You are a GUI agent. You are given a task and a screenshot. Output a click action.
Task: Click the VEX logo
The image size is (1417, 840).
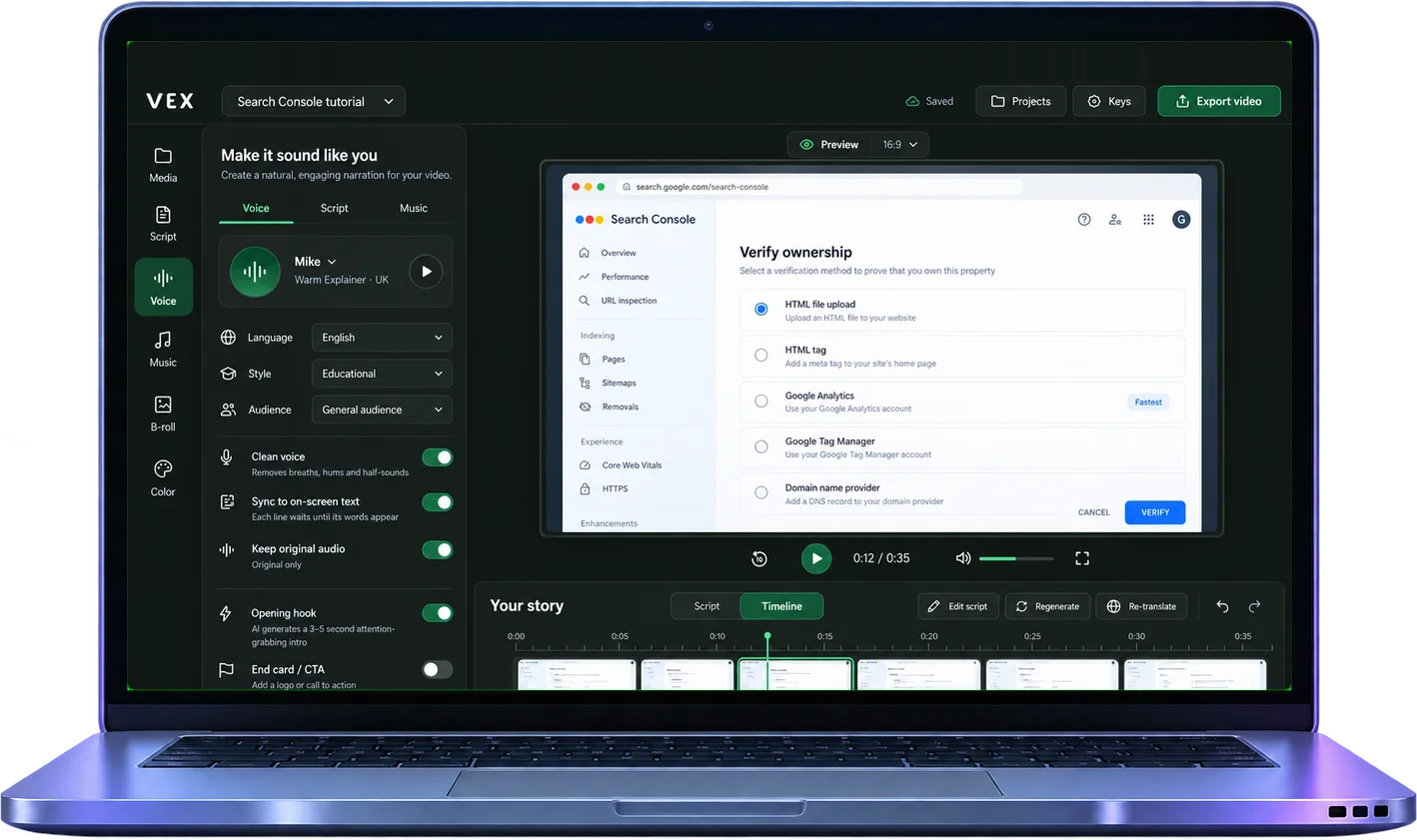(170, 101)
